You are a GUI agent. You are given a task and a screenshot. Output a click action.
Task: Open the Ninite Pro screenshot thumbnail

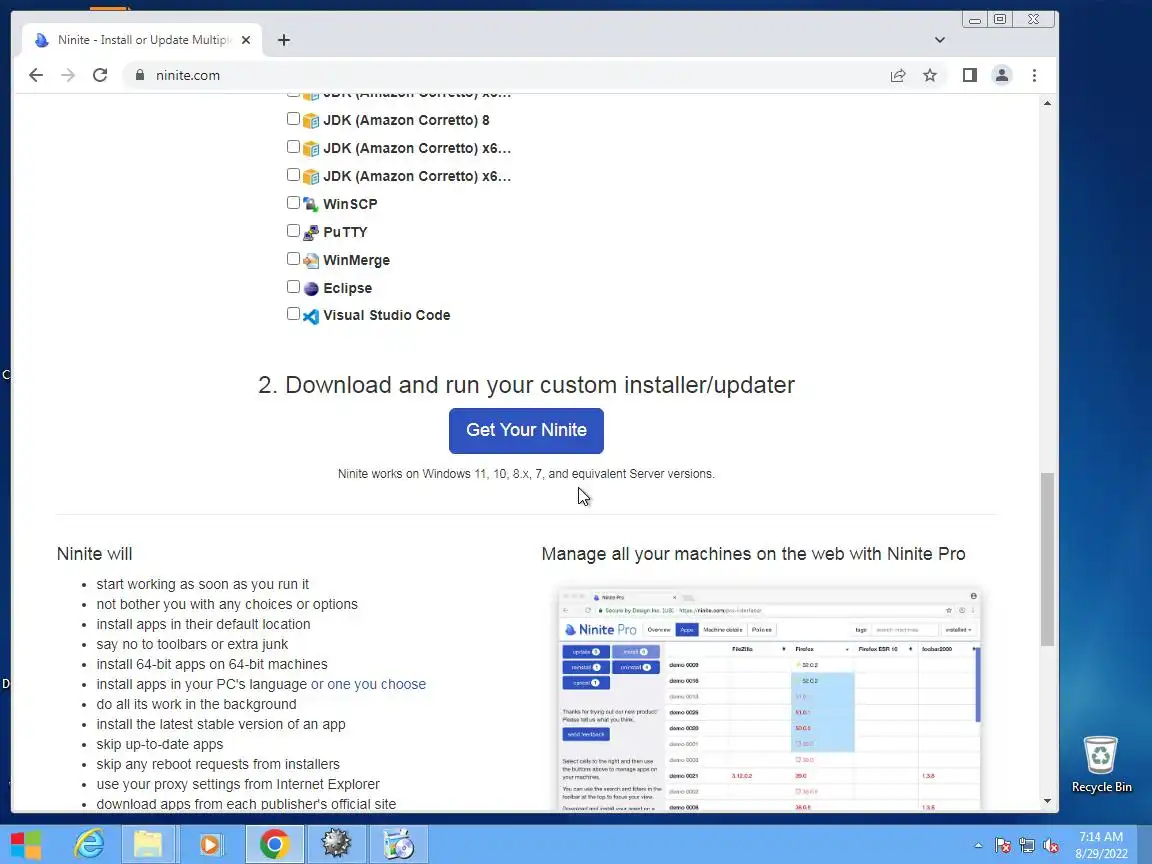pyautogui.click(x=769, y=698)
